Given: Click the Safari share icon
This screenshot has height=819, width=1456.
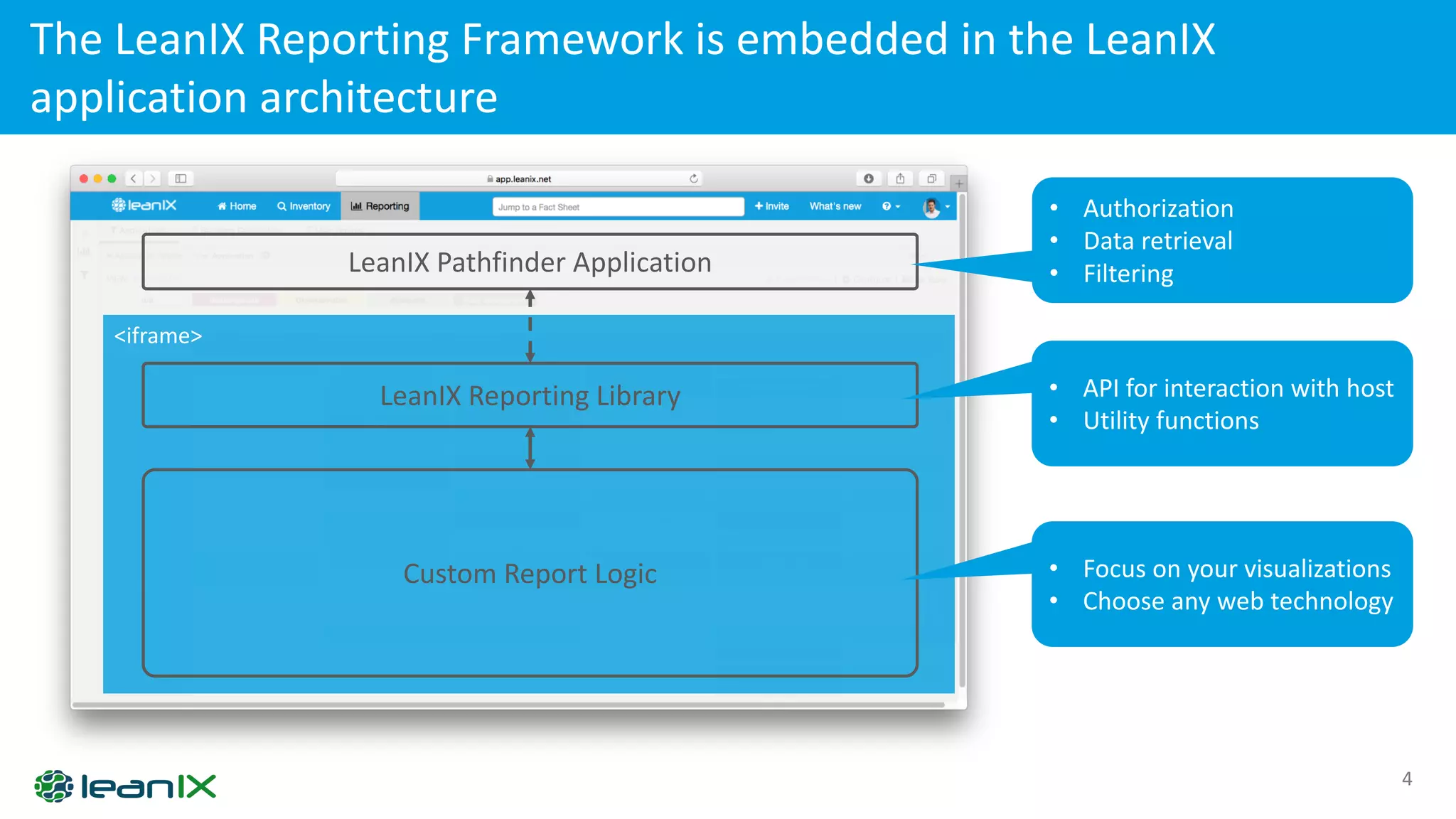Looking at the screenshot, I should (x=900, y=178).
